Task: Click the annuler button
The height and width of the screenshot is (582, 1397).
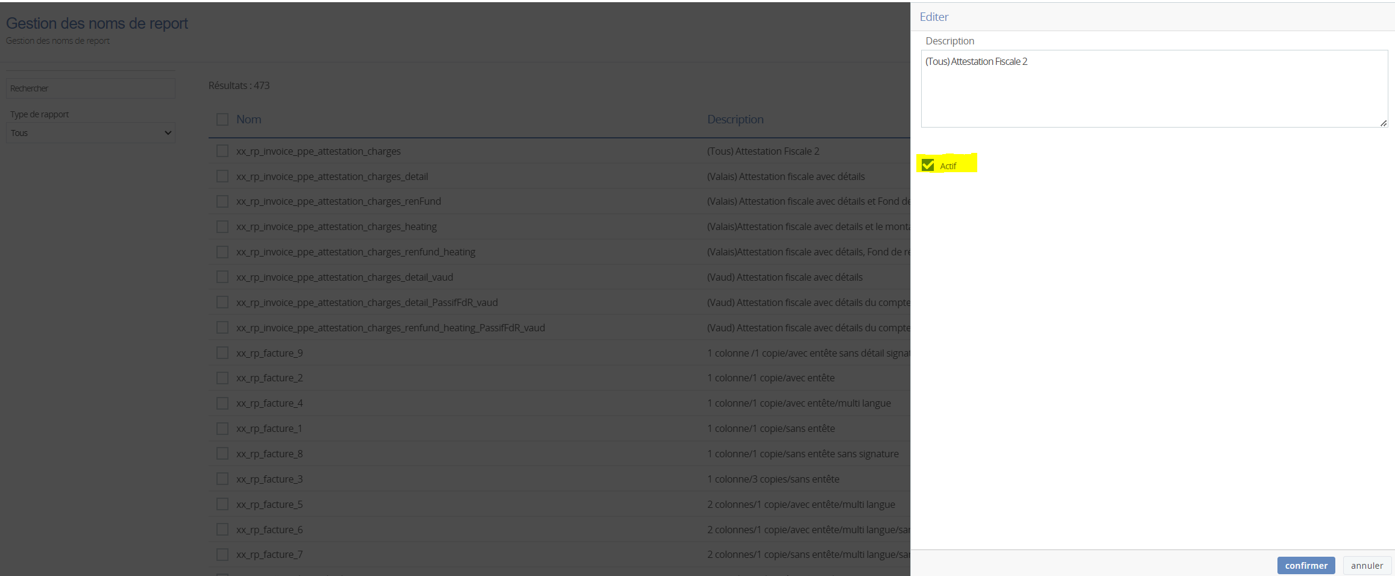Action: pyautogui.click(x=1366, y=565)
